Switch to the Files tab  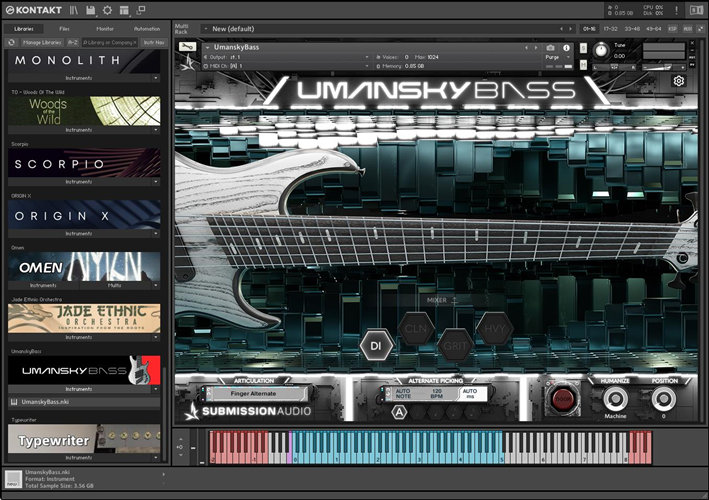64,29
